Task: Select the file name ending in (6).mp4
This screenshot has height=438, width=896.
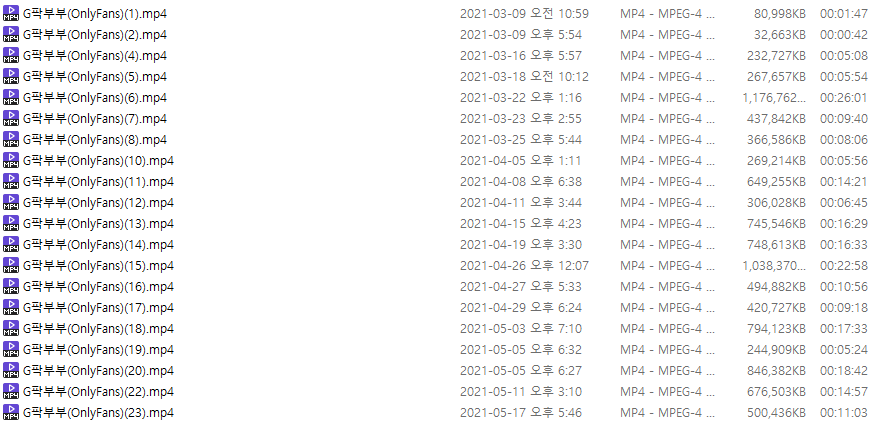Action: (95, 97)
